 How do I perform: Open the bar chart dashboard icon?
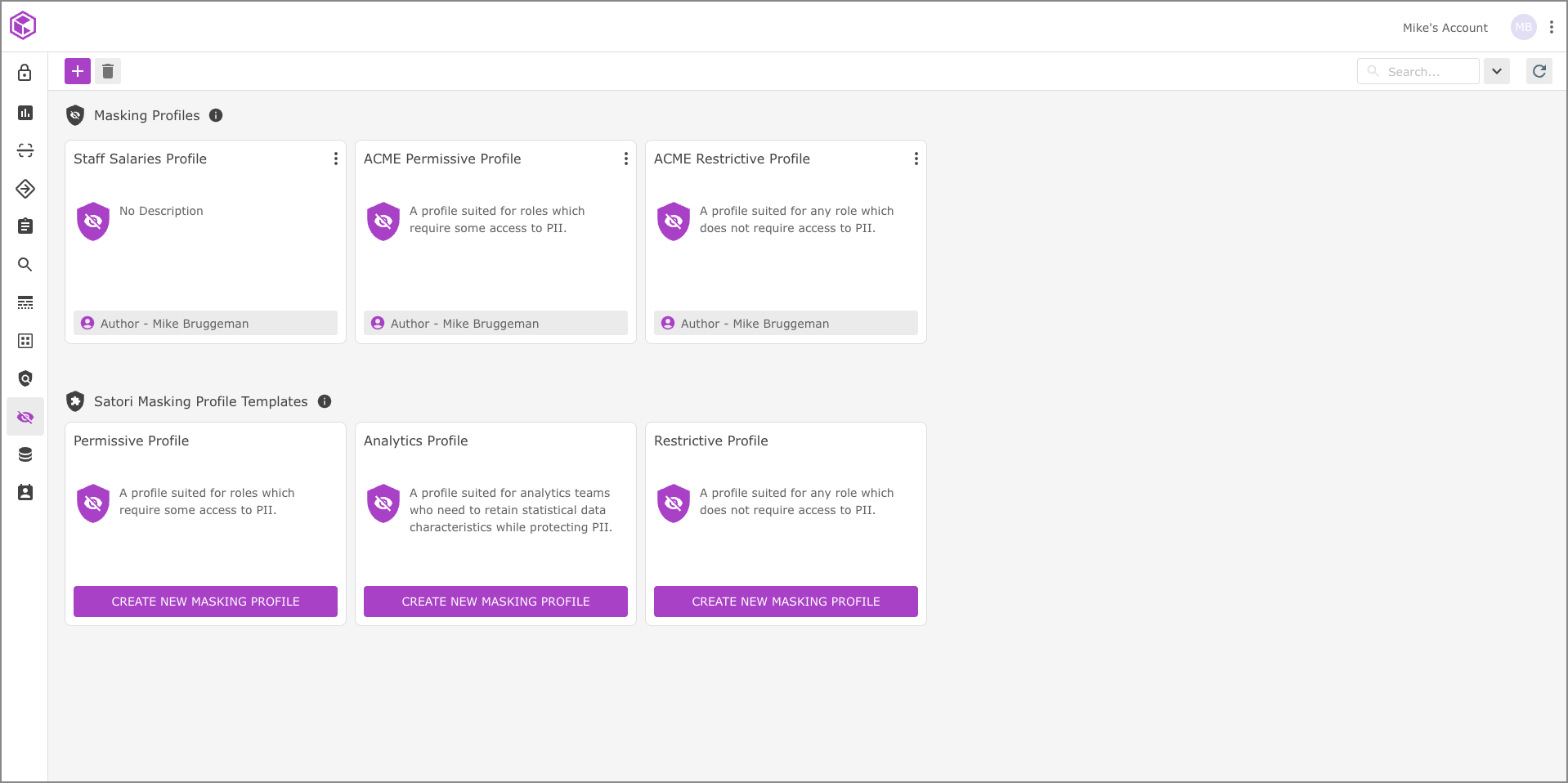coord(25,113)
